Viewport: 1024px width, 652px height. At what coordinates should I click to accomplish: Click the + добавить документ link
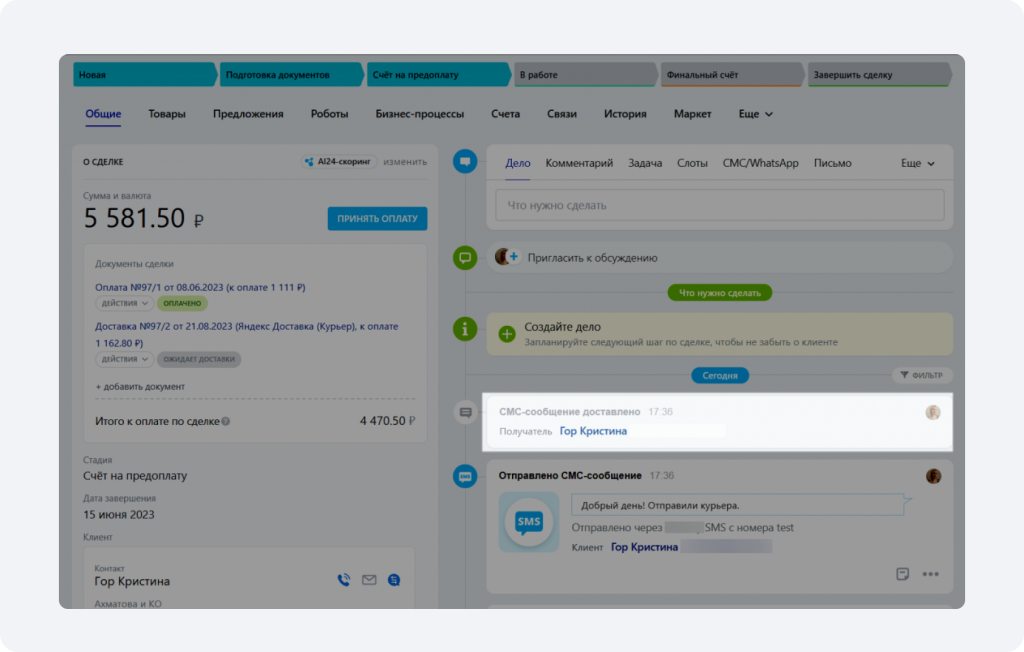(x=140, y=387)
